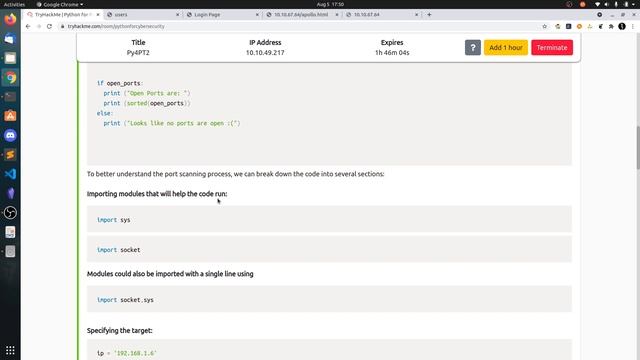Switch to the Login Page tab

[222, 14]
